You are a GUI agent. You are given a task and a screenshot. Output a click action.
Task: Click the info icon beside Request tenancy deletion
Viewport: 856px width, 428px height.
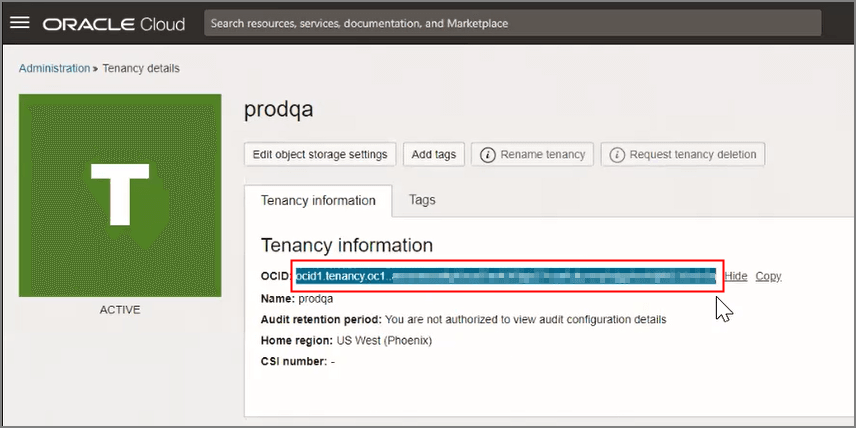pos(617,155)
